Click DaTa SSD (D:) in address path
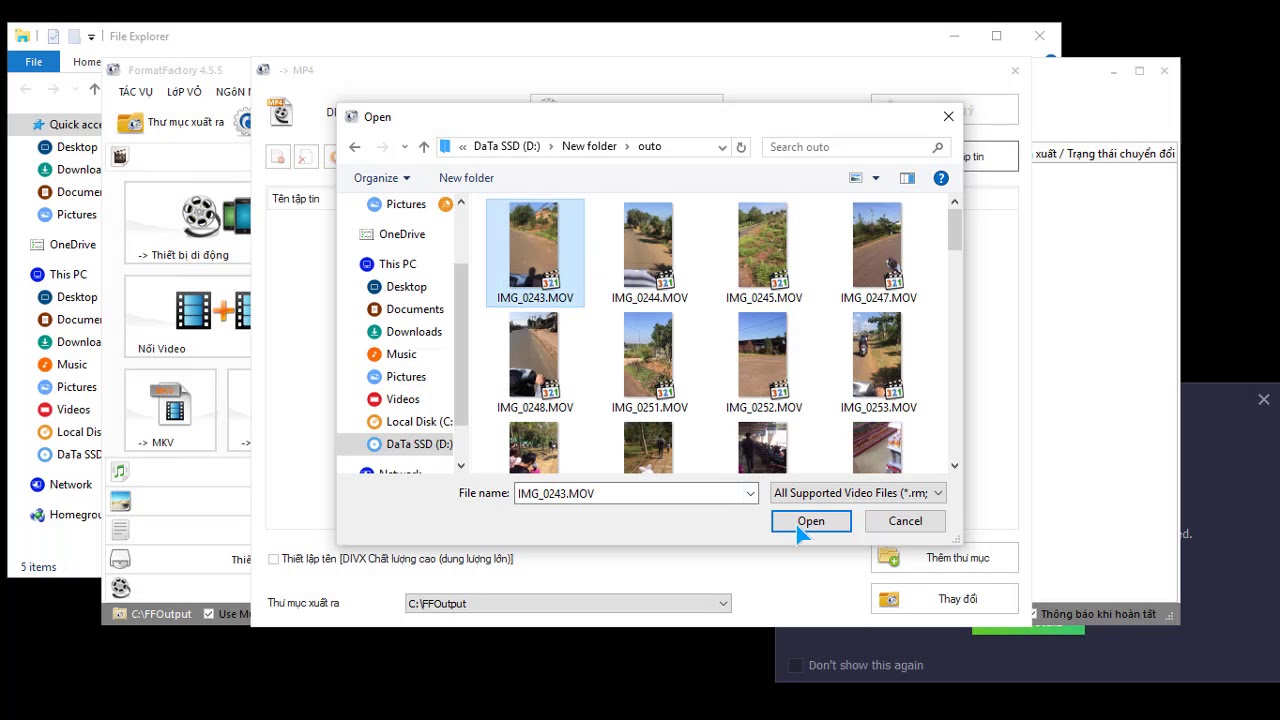 [x=506, y=146]
